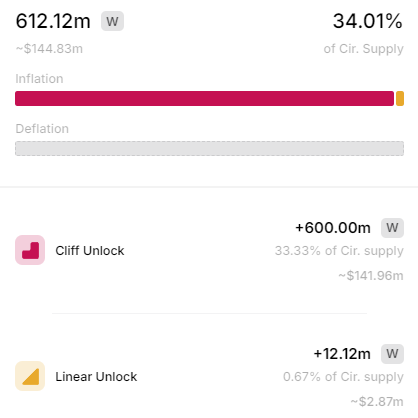Click the ~$2.87m linear value
Viewport: 418px width, 418px height.
point(377,402)
